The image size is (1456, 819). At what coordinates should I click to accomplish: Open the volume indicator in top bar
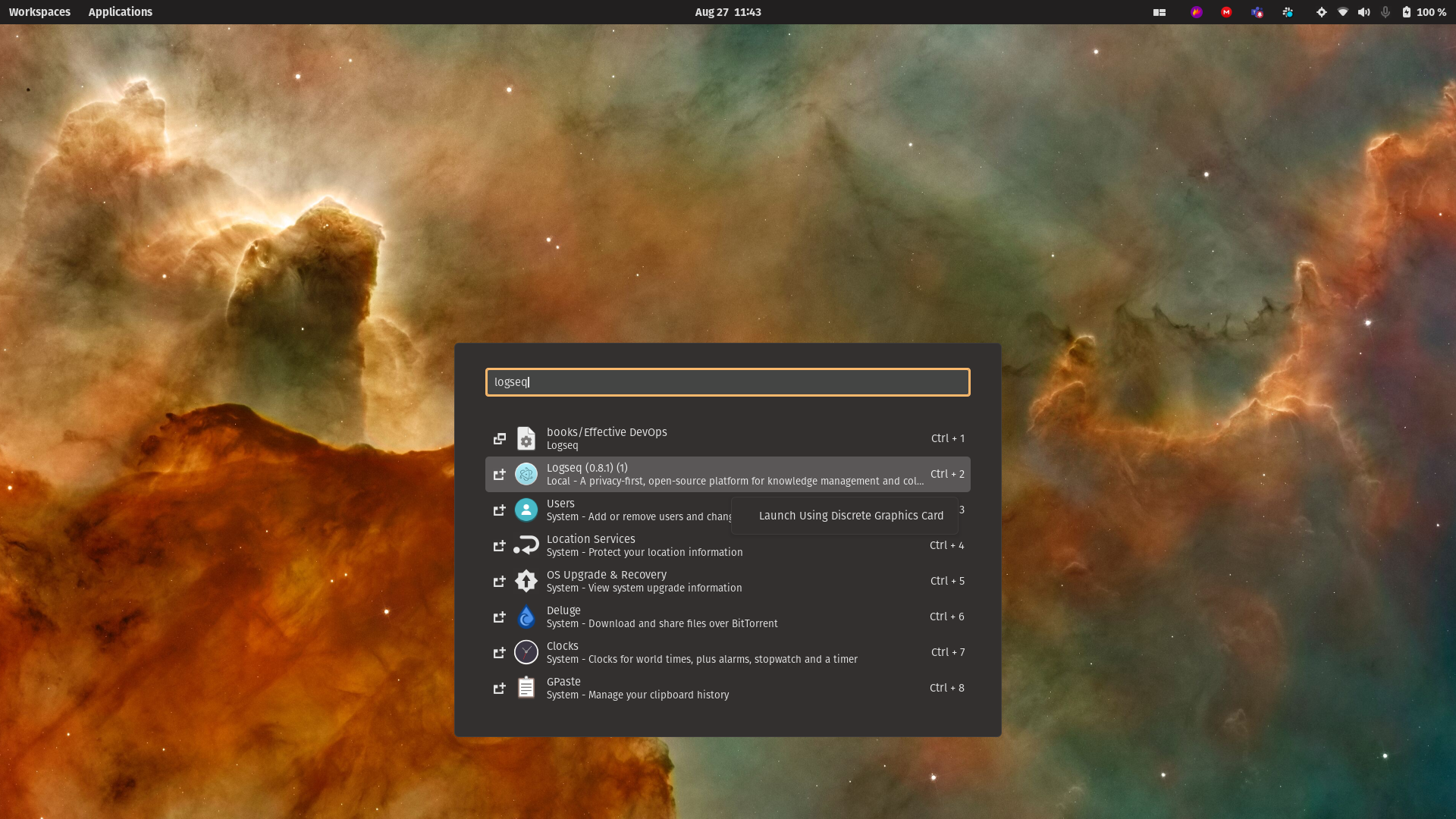click(x=1363, y=12)
